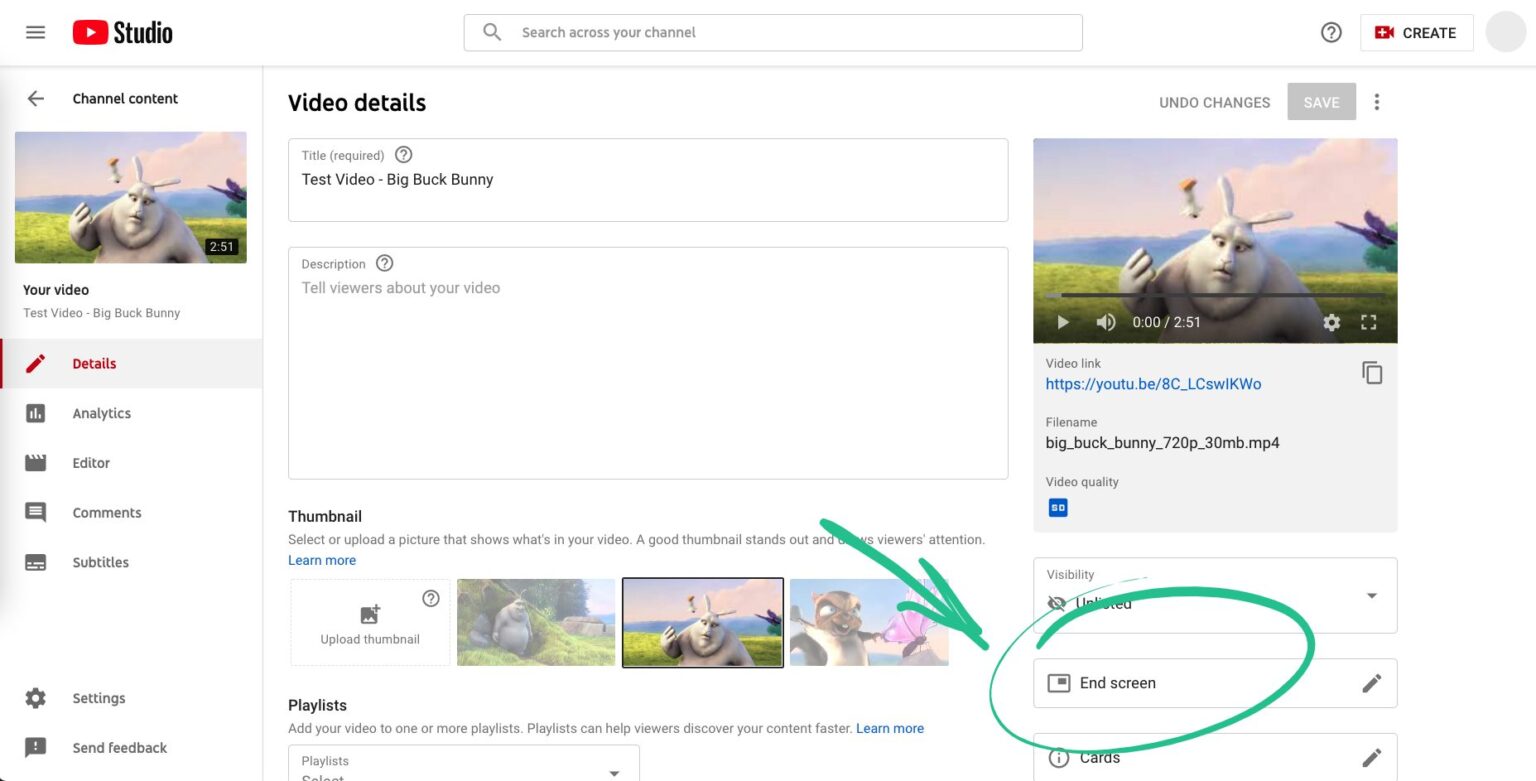Open the Subtitles section
1536x781 pixels.
[x=36, y=562]
